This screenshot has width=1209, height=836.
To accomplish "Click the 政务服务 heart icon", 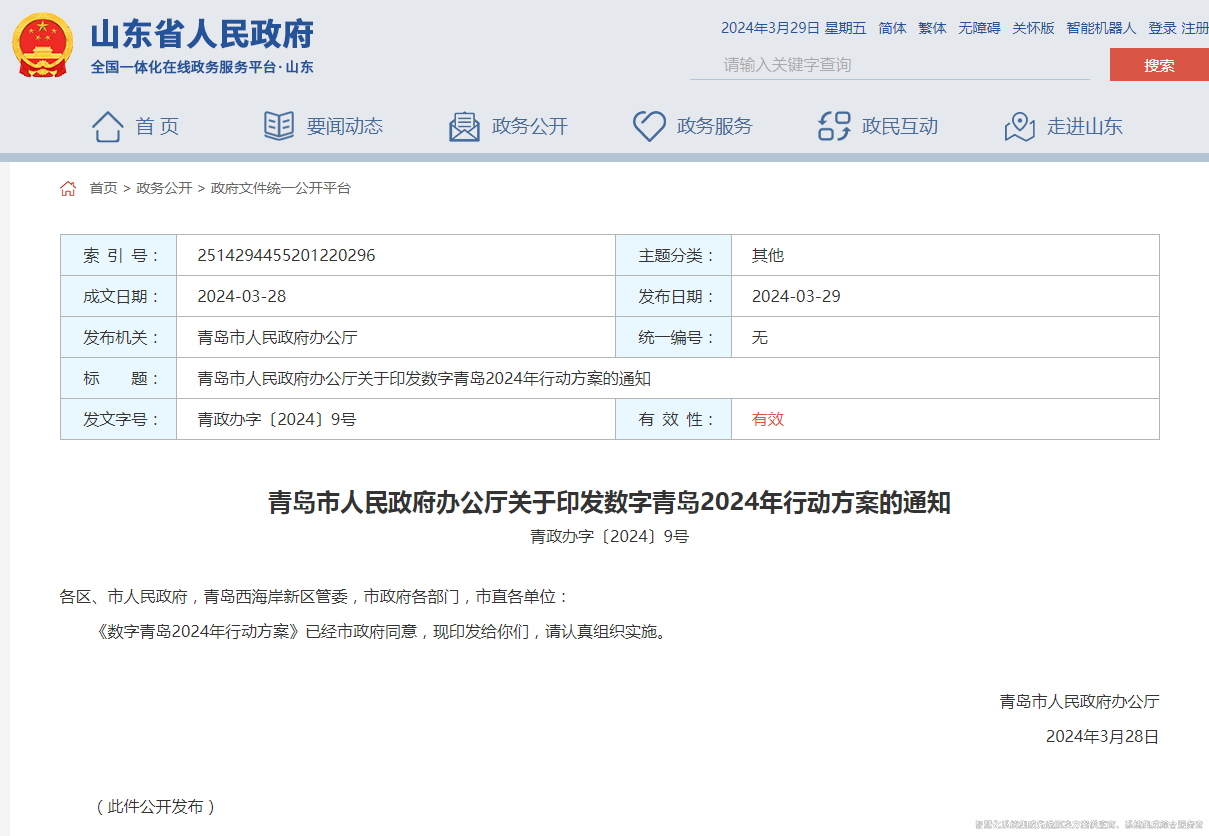I will 649,126.
